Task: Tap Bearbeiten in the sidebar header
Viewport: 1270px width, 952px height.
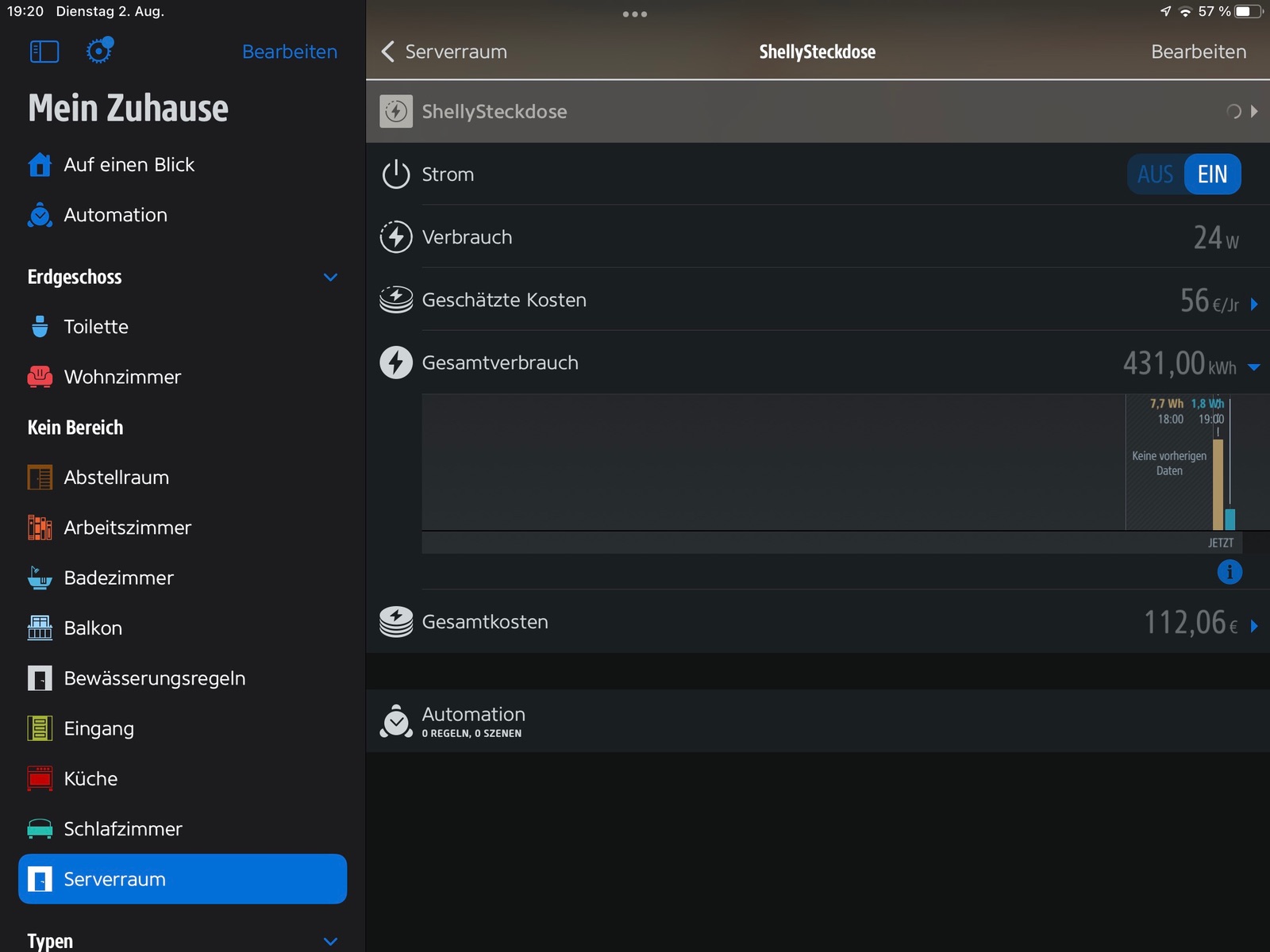Action: pos(290,52)
